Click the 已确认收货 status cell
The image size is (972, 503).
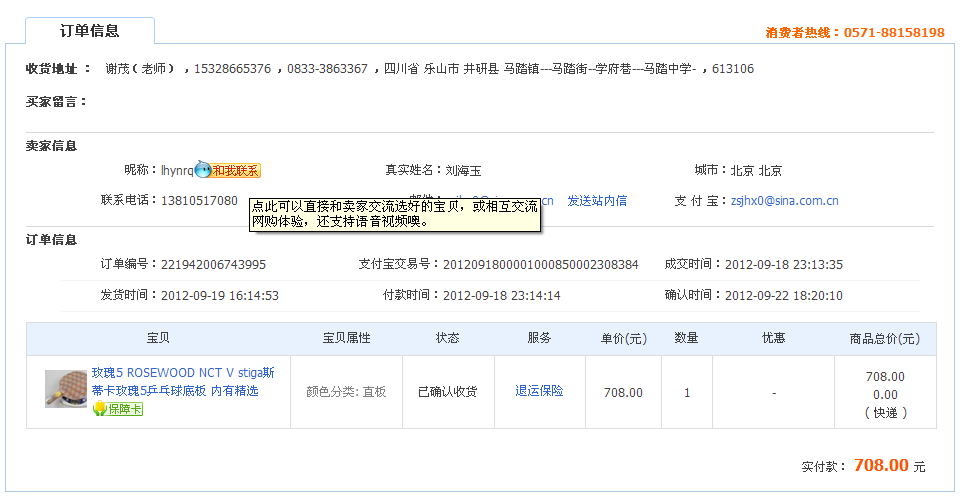448,392
